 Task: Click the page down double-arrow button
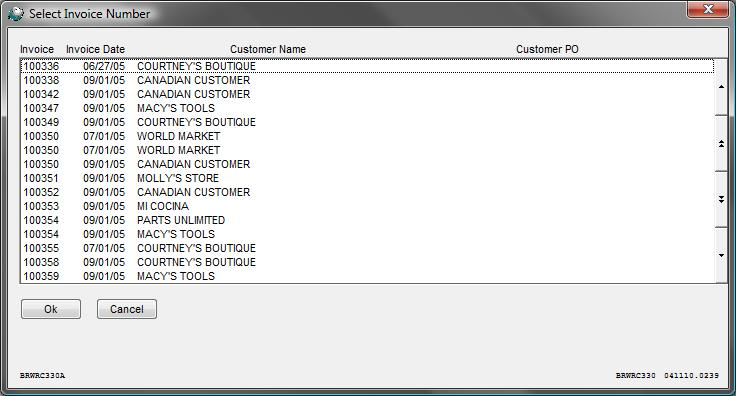point(721,199)
